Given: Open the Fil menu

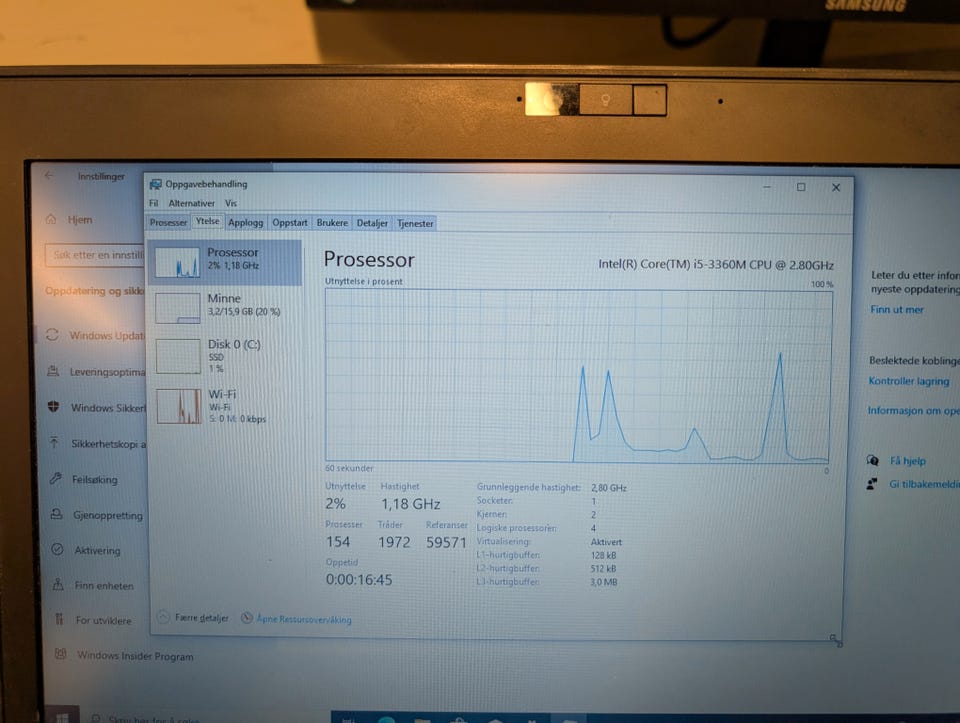Looking at the screenshot, I should [x=153, y=203].
